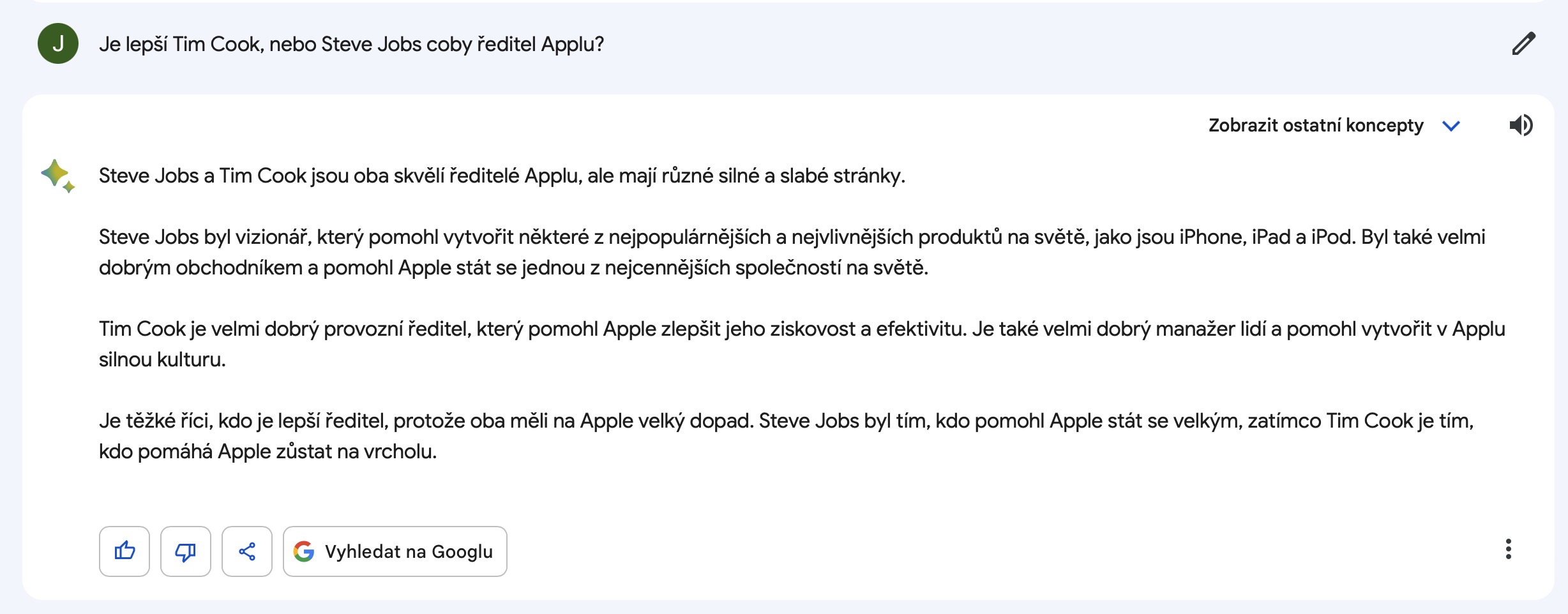Click the Zobrazit ostatní koncepty label
Image resolution: width=1568 pixels, height=614 pixels.
tap(1316, 125)
